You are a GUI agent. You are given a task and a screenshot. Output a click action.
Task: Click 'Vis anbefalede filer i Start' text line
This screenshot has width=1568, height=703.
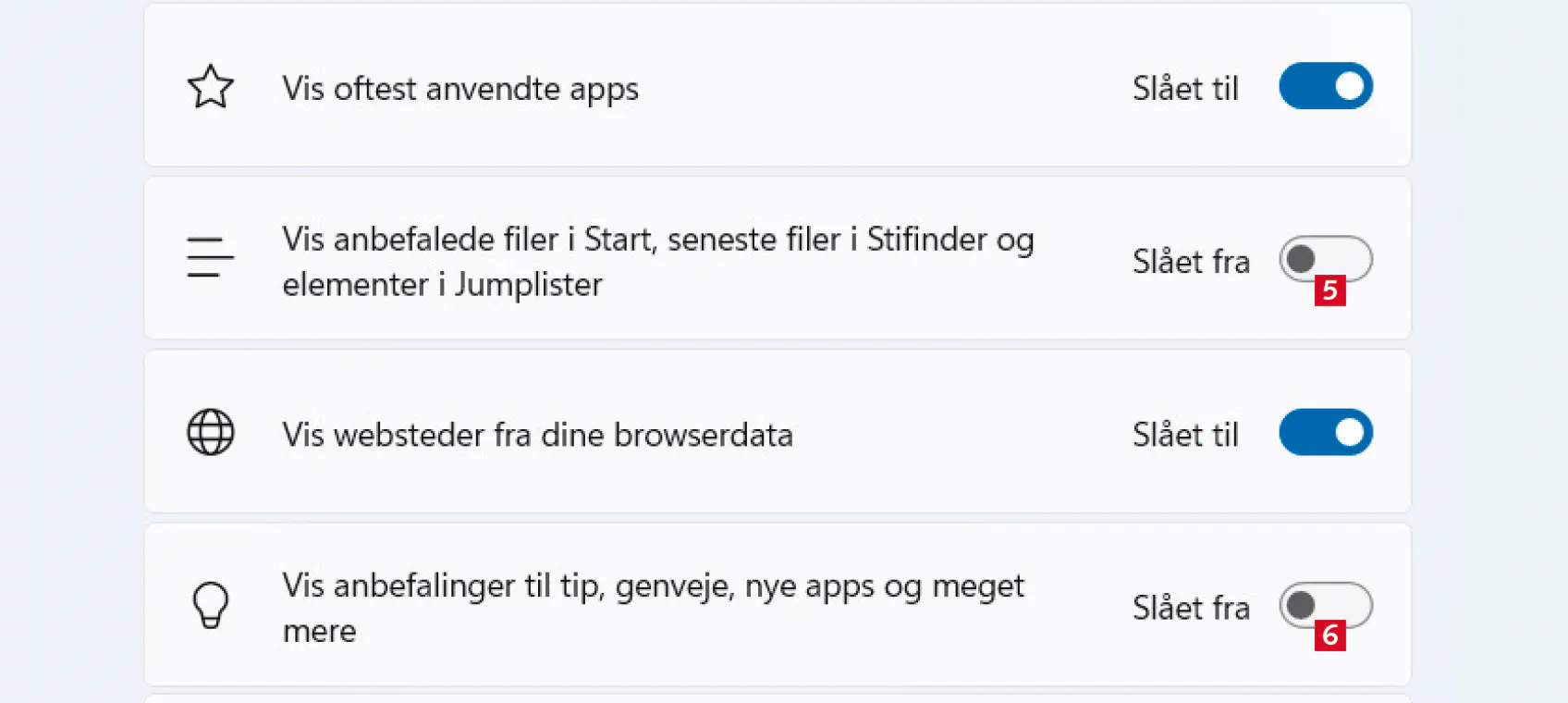pos(657,240)
